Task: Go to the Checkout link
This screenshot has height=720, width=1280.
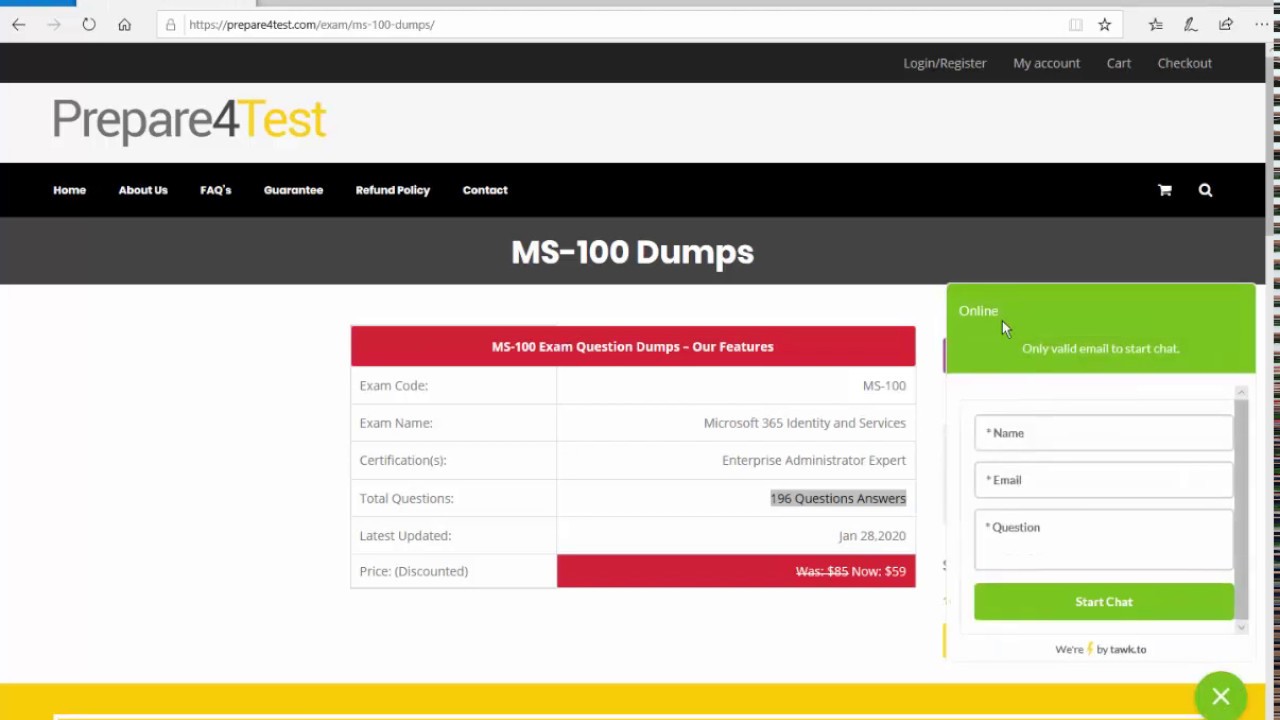Action: coord(1185,63)
